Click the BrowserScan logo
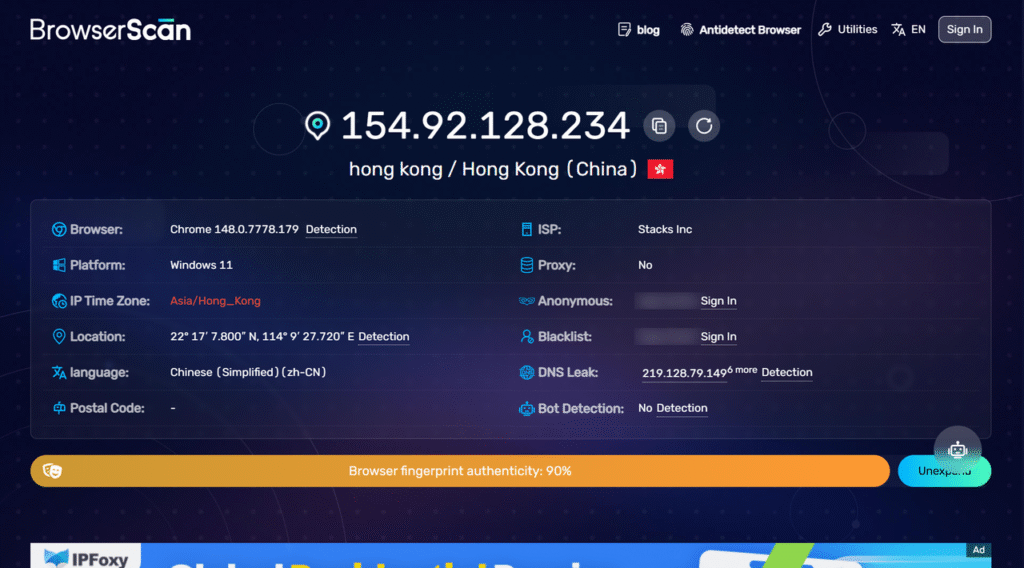The image size is (1024, 568). coord(110,29)
